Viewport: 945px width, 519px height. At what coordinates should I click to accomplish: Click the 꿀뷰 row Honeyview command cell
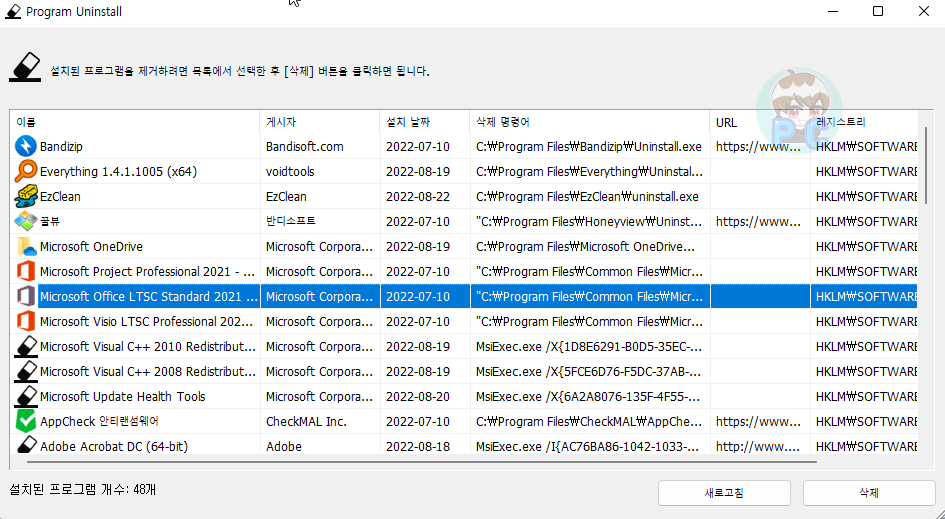pyautogui.click(x=589, y=222)
